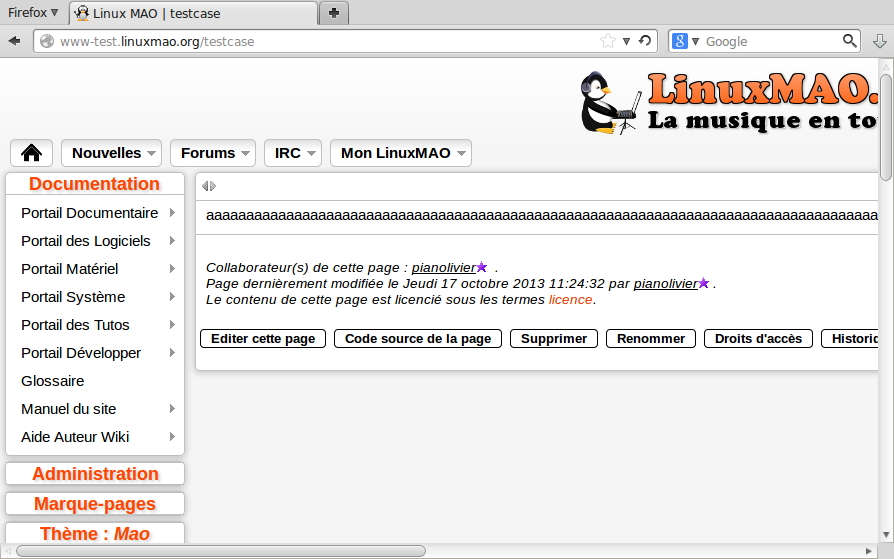Expand the Portail des Logiciels submenu arrow
The image size is (894, 559).
[172, 241]
